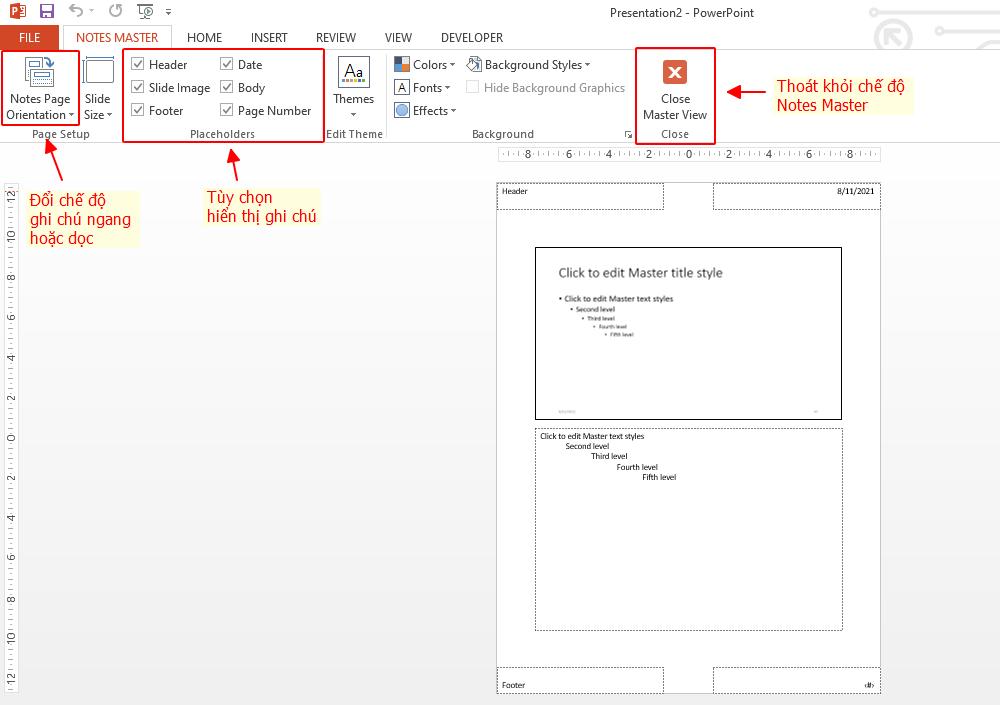Toggle the Slide Image placeholder checkbox
This screenshot has width=1000, height=705.
[x=137, y=87]
